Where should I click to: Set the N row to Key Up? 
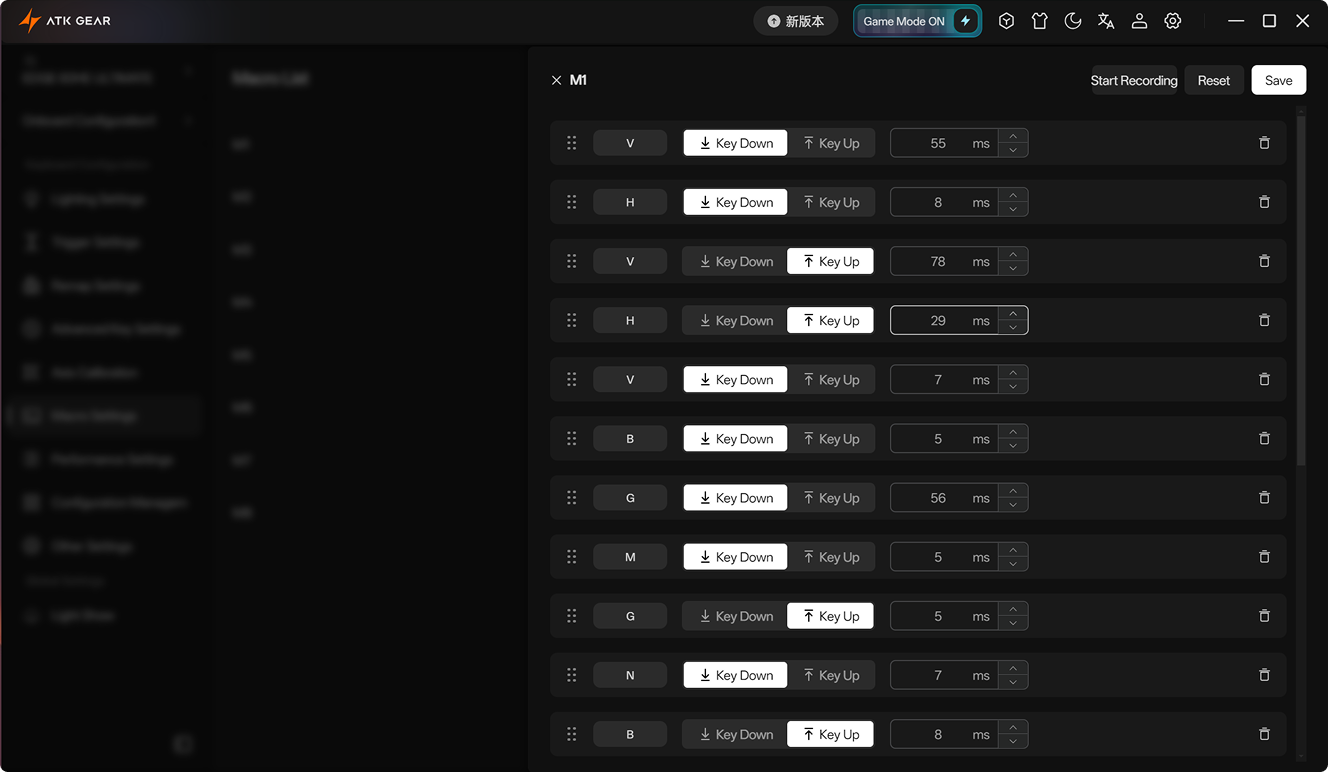click(x=830, y=675)
